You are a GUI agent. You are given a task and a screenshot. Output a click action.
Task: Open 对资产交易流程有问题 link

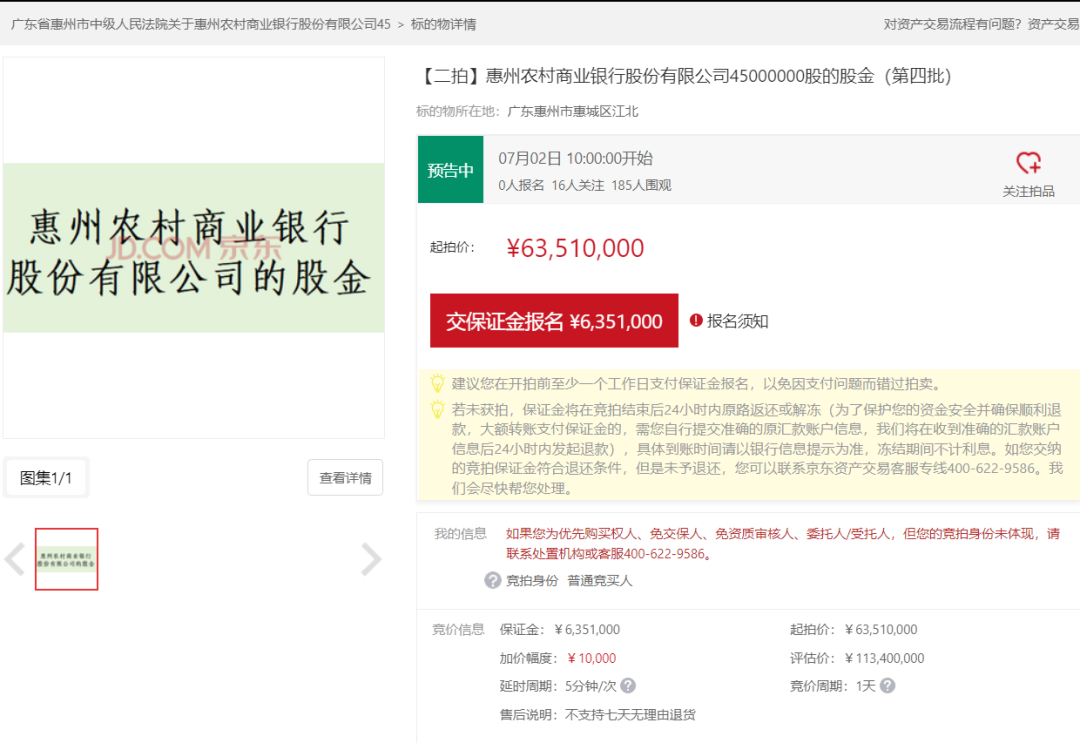click(953, 24)
